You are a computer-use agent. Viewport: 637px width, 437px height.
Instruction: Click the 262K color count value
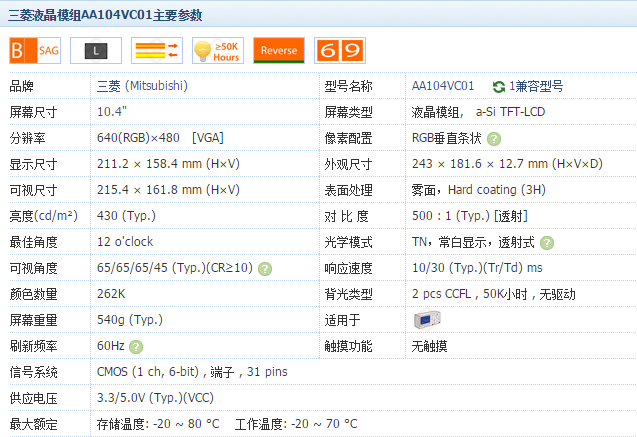coord(111,294)
